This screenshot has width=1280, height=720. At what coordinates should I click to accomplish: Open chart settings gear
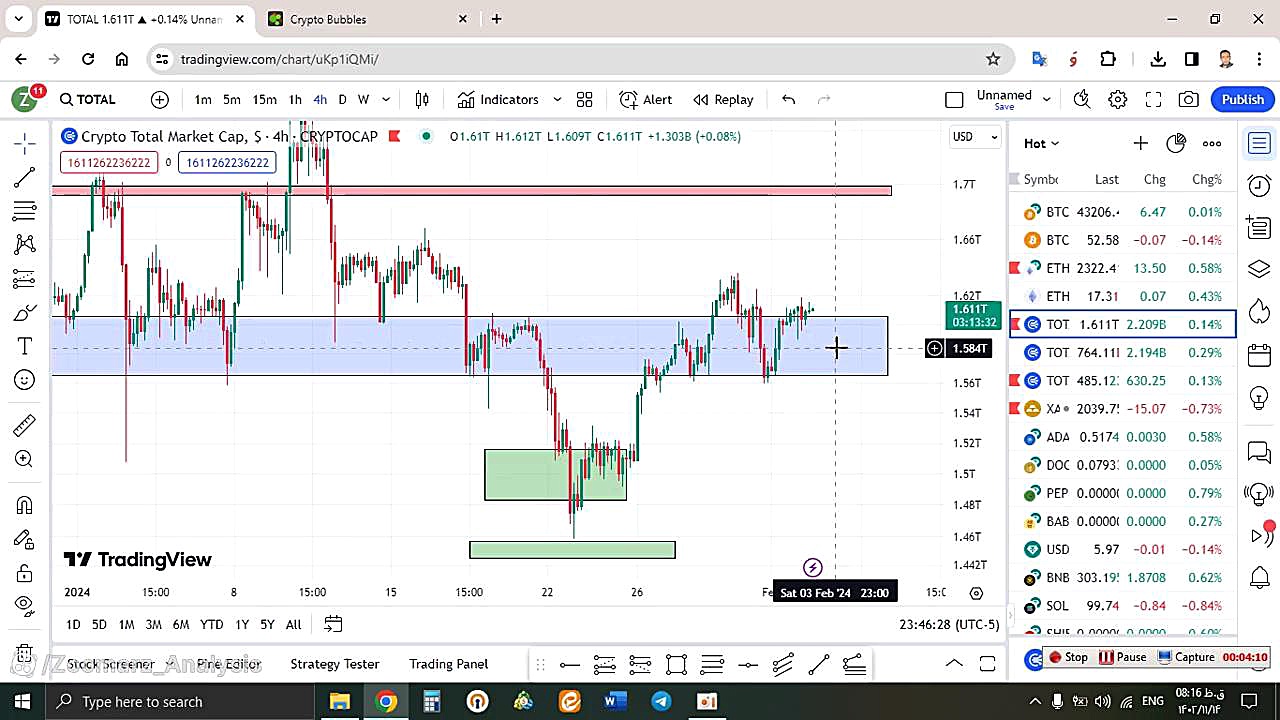pyautogui.click(x=1118, y=99)
